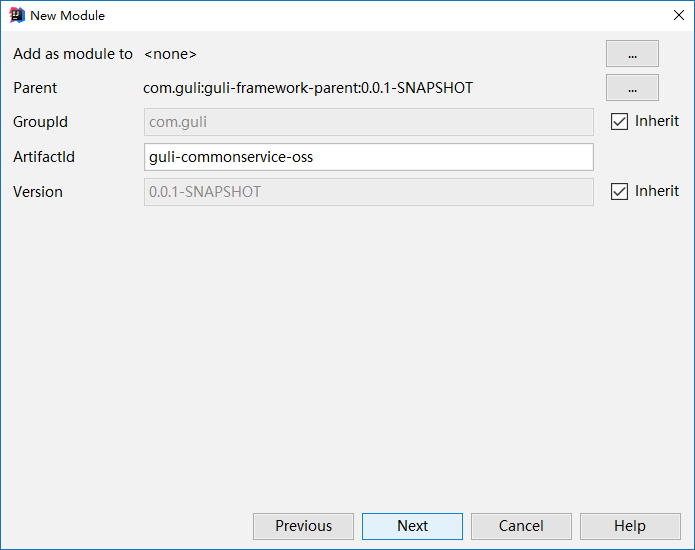
Task: Click the GroupId label
Action: click(x=41, y=122)
